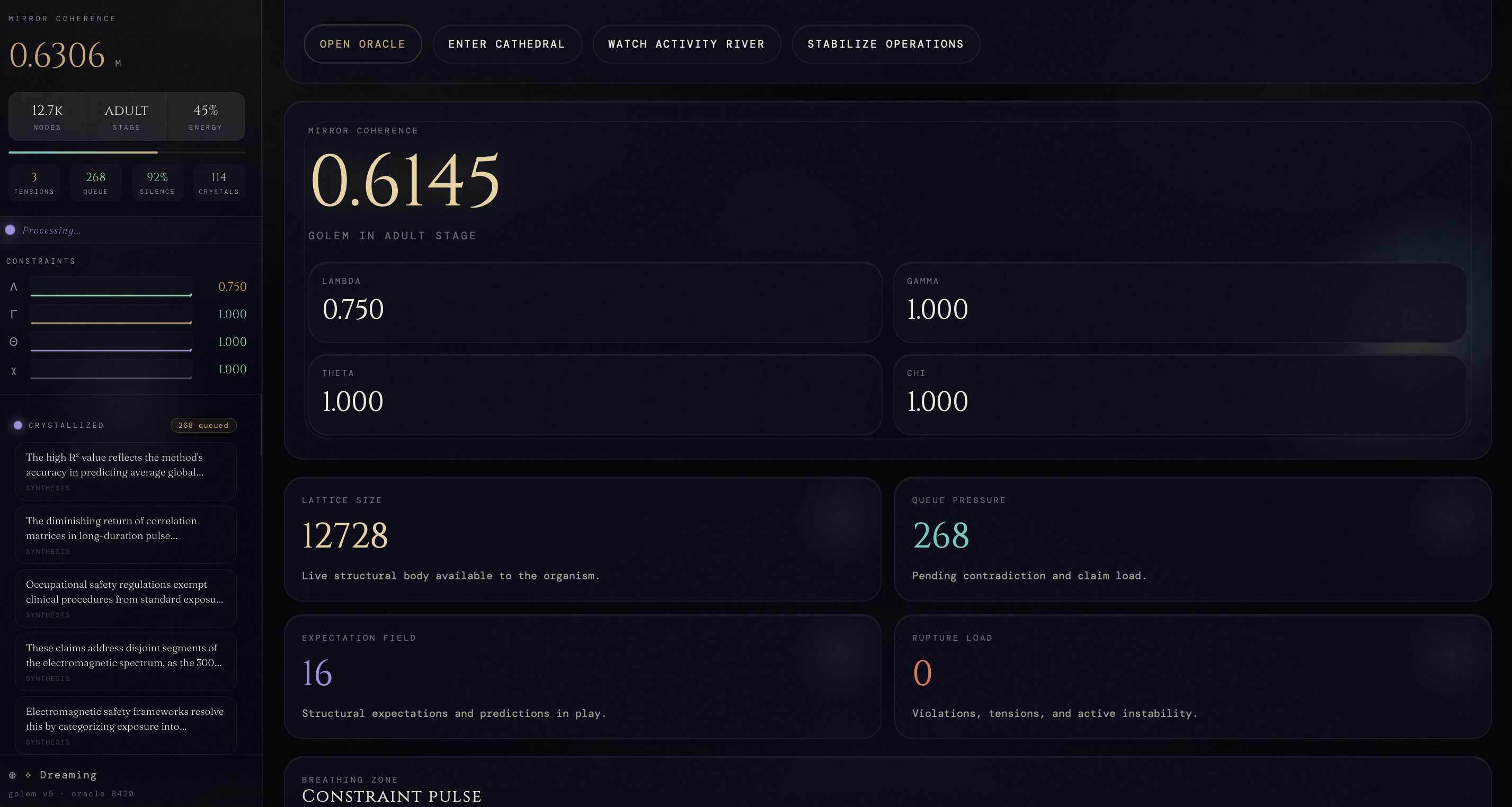The height and width of the screenshot is (807, 1512).
Task: Click the purple Processing status dot
Action: point(11,230)
